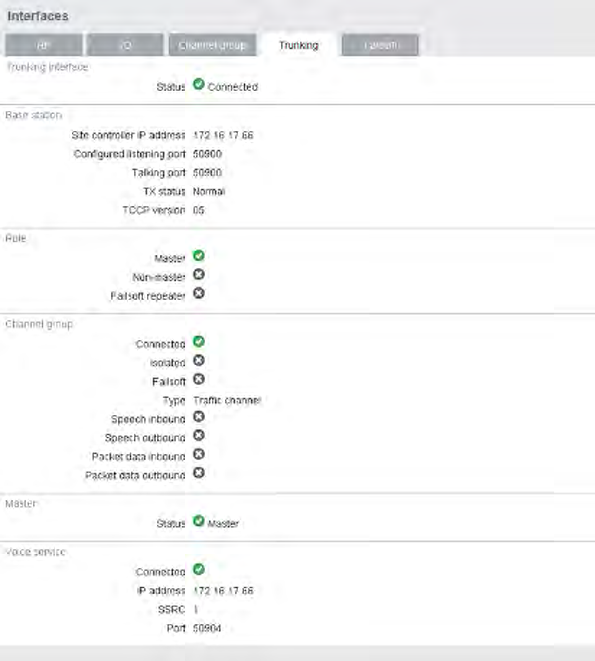The height and width of the screenshot is (661, 595).
Task: Click the Master section status check icon
Action: point(199,521)
